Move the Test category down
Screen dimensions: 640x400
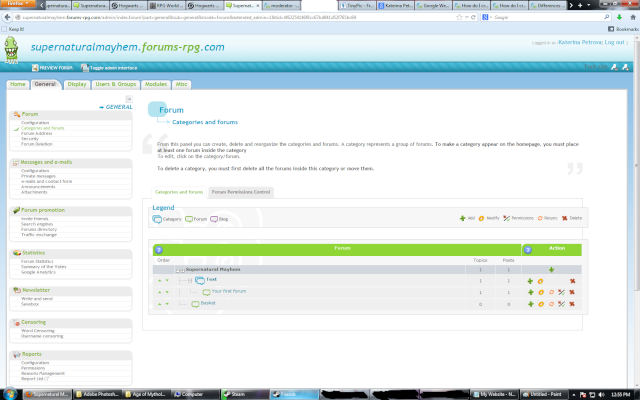(x=167, y=280)
